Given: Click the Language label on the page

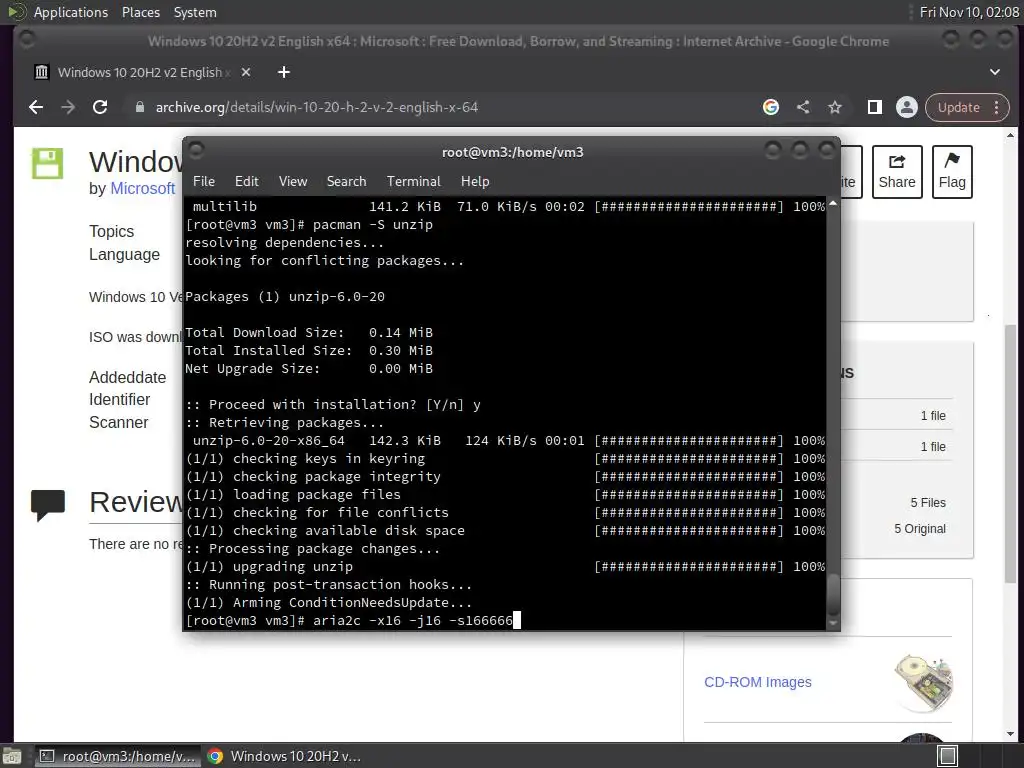Looking at the screenshot, I should [124, 255].
